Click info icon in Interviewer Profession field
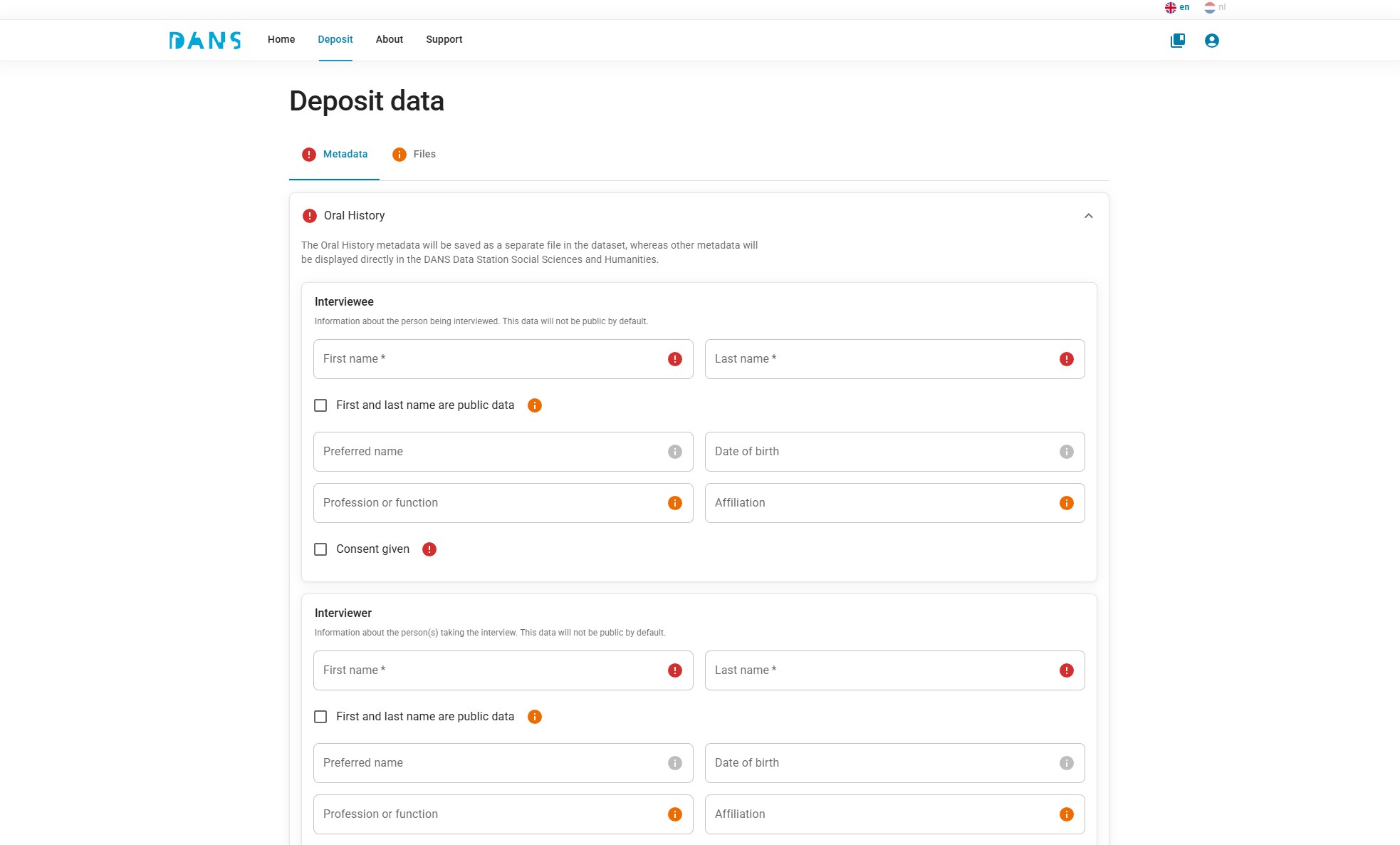Image resolution: width=1400 pixels, height=845 pixels. tap(675, 814)
